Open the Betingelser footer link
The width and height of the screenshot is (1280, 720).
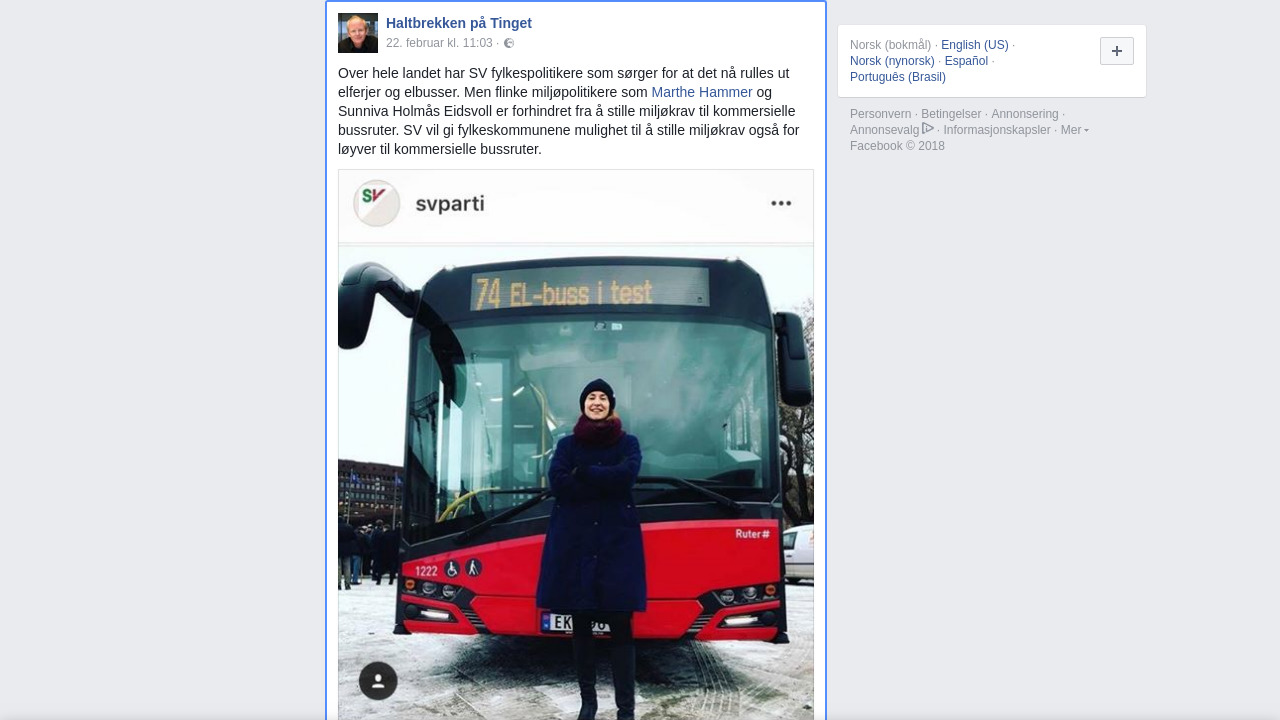click(951, 114)
